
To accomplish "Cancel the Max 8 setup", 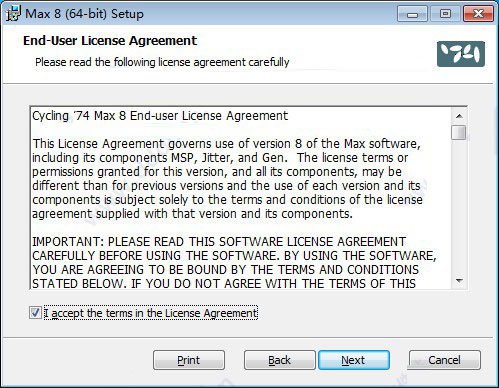I will pyautogui.click(x=445, y=360).
